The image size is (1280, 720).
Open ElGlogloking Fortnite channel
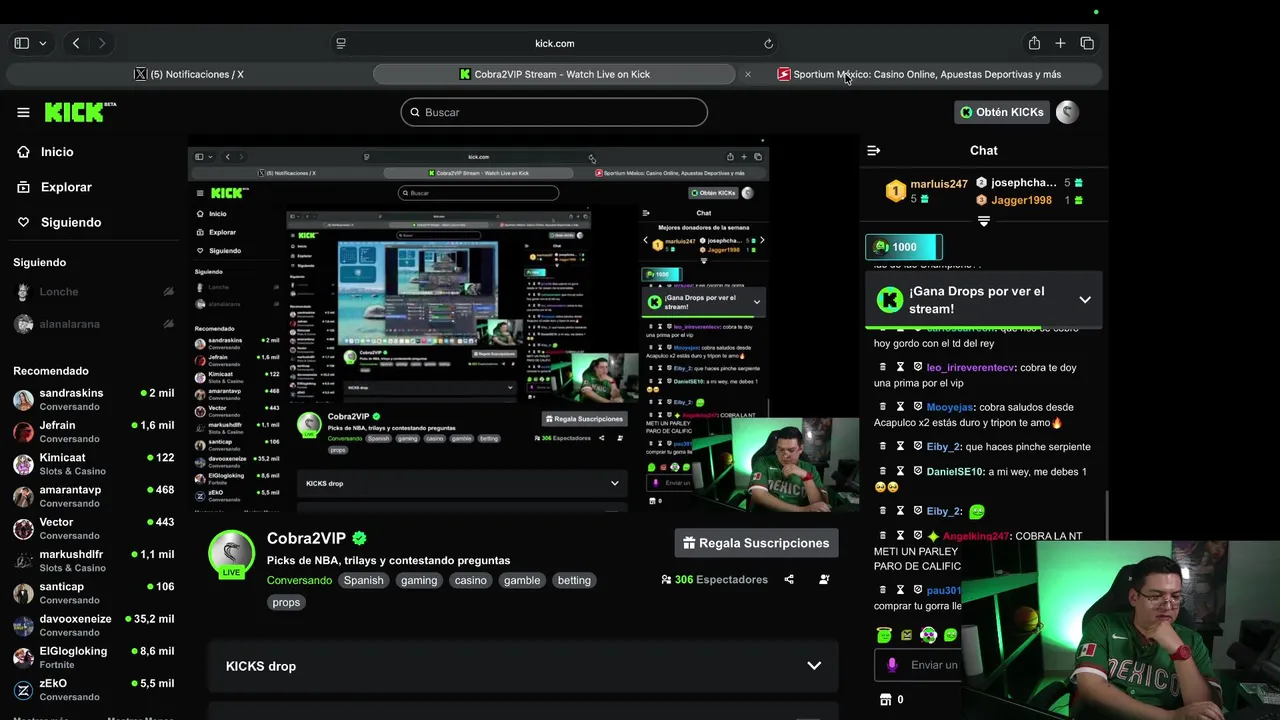pyautogui.click(x=93, y=657)
